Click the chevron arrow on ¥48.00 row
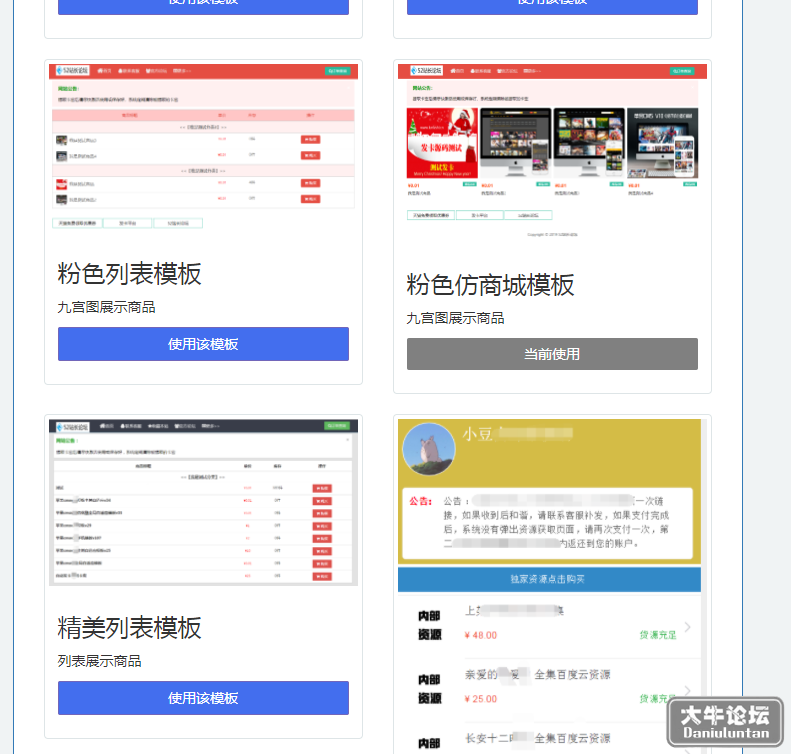 tap(688, 627)
